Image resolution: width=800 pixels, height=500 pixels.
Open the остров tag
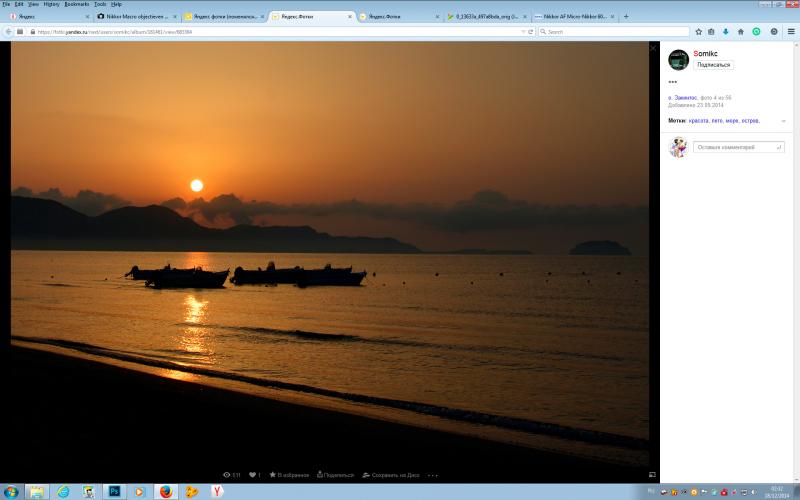(751, 121)
